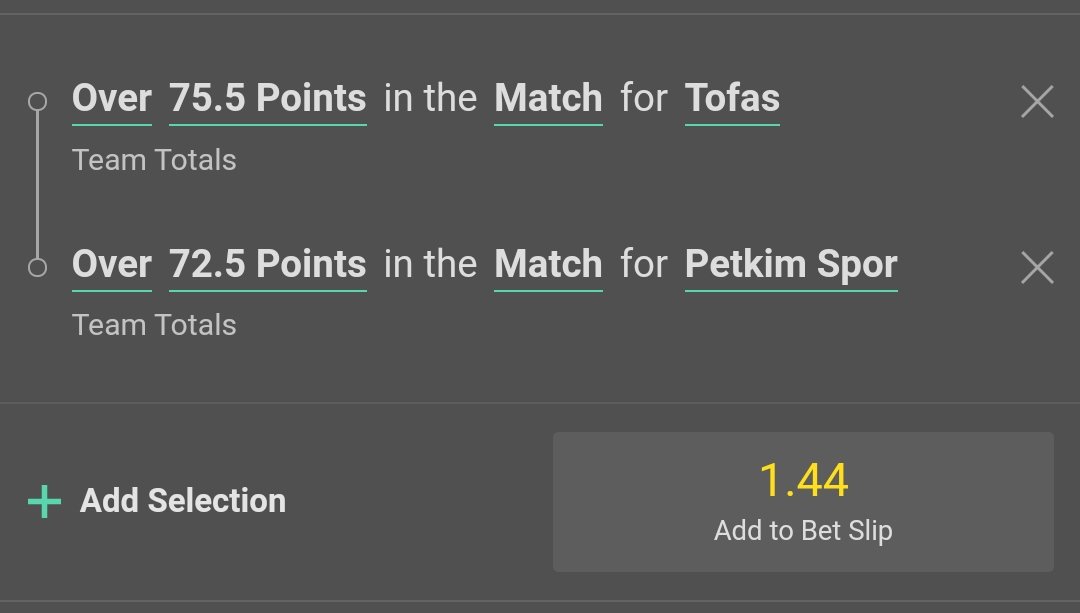
Task: Select the Petkim Spor team name
Action: point(791,265)
